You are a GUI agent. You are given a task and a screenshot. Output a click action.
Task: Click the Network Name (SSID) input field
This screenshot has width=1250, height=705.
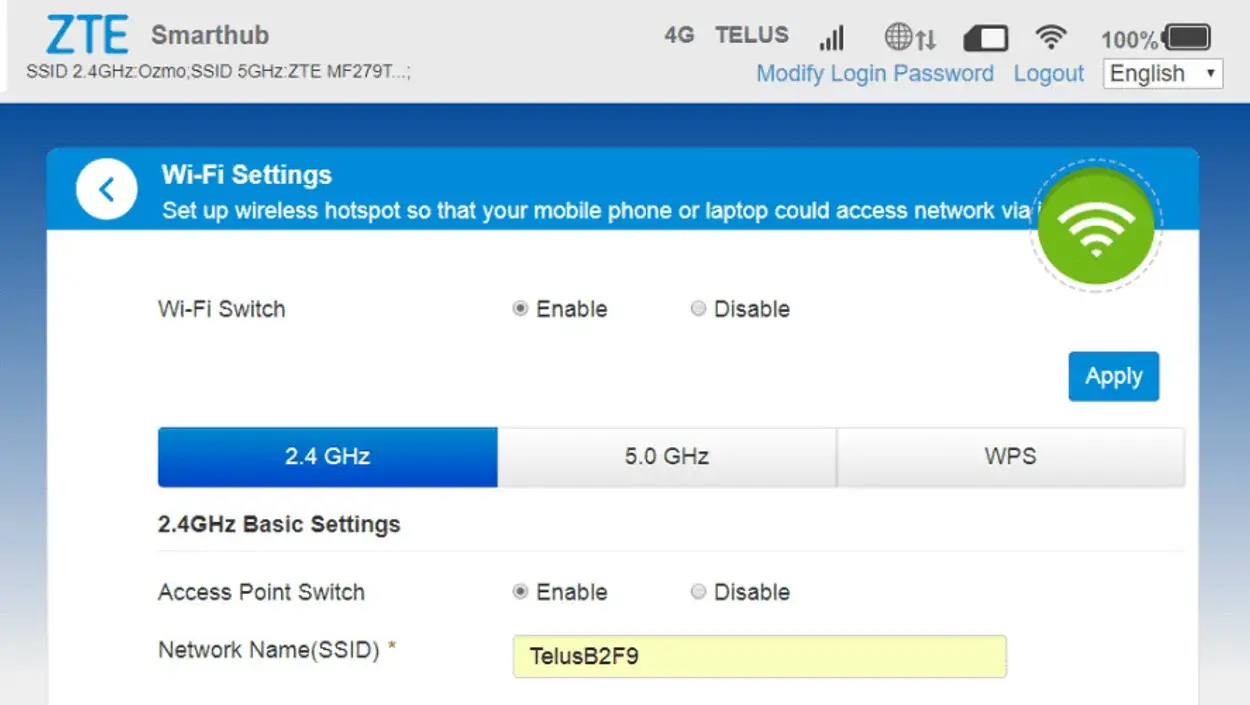click(x=759, y=657)
